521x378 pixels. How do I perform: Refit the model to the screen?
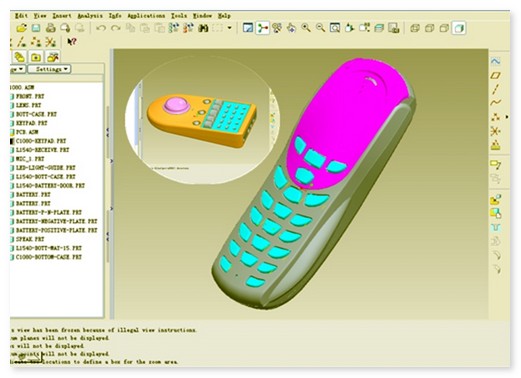(x=335, y=28)
